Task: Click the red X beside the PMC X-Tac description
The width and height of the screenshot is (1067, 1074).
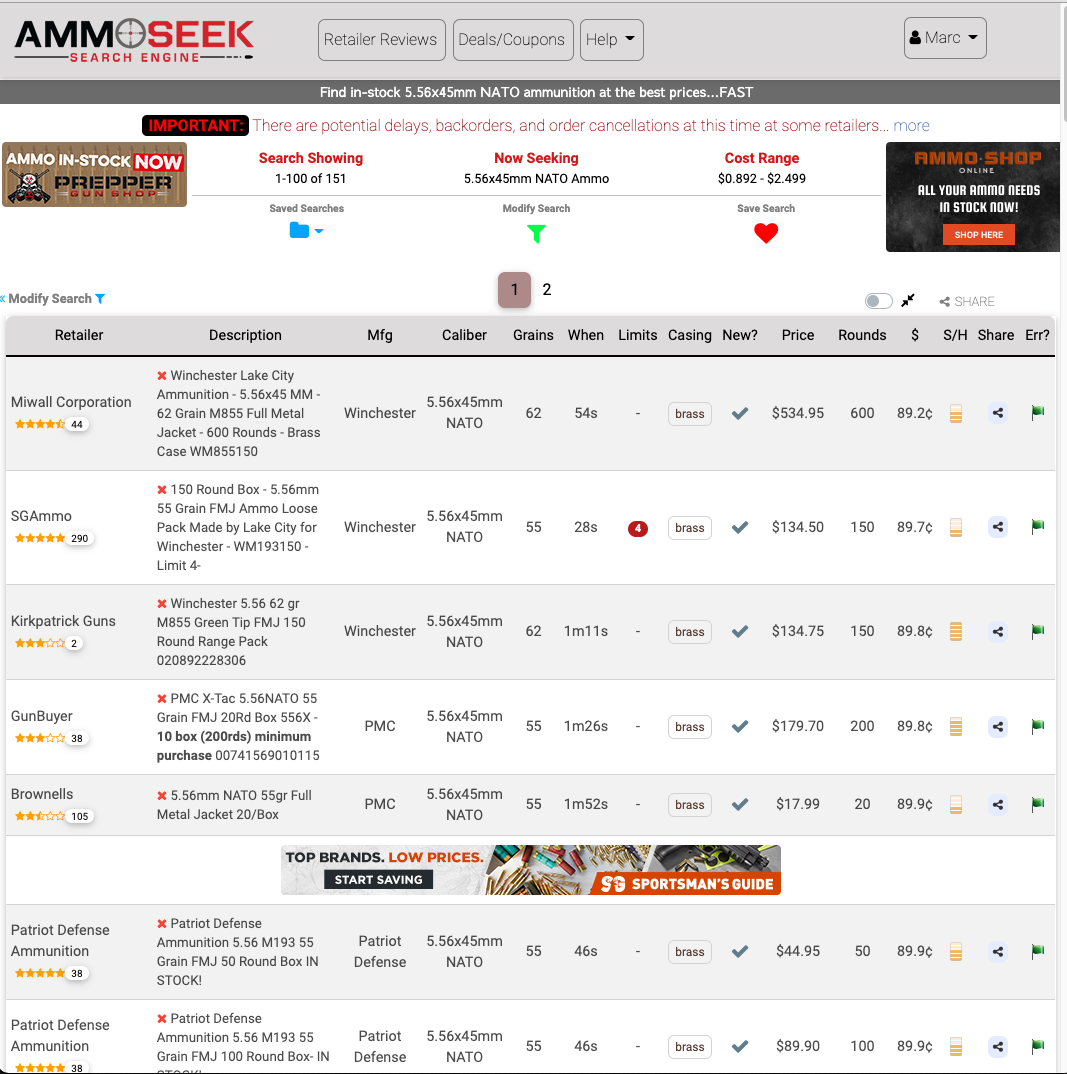Action: click(x=162, y=698)
